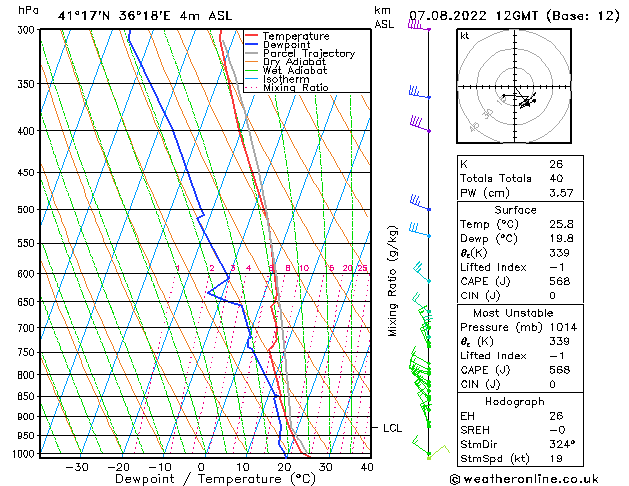Click the '700' pressure level label

28,328
